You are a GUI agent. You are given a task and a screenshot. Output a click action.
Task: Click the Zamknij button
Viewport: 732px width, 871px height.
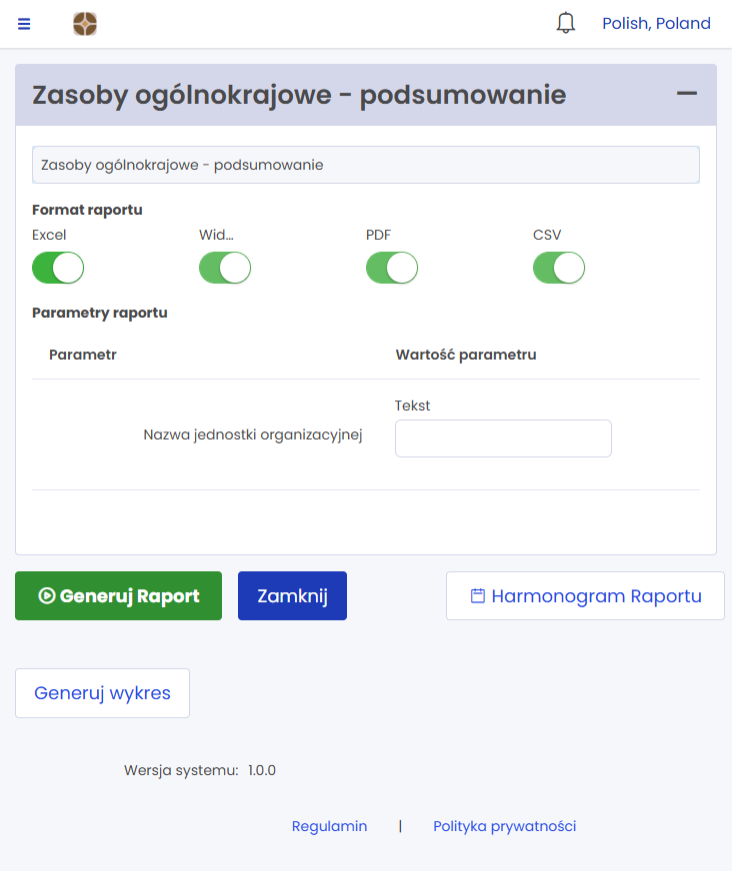(x=292, y=596)
